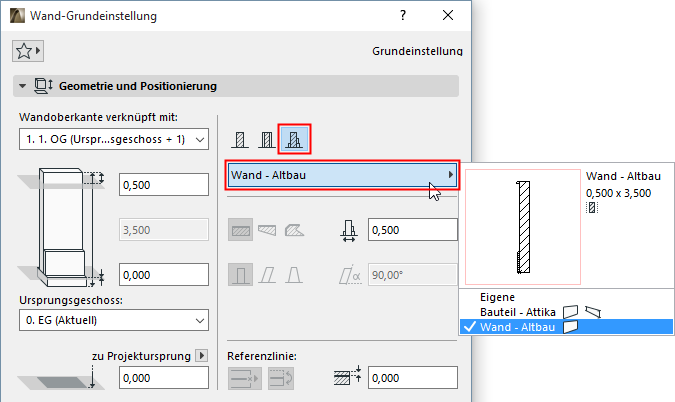This screenshot has width=675, height=402.
Task: Click the bottom offset 0,000 field
Action: (x=163, y=275)
